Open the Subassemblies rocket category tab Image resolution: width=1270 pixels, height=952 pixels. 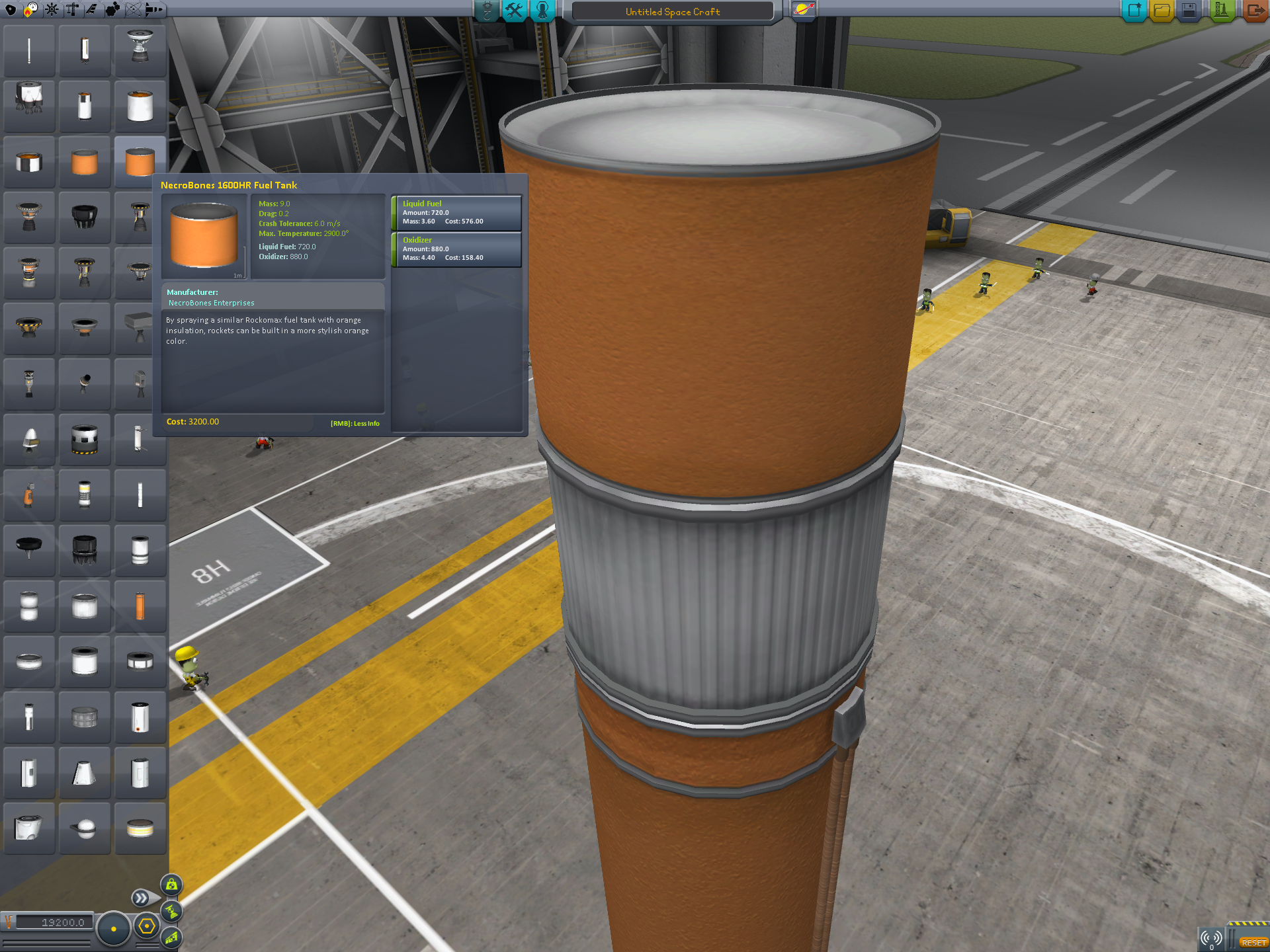coord(154,9)
